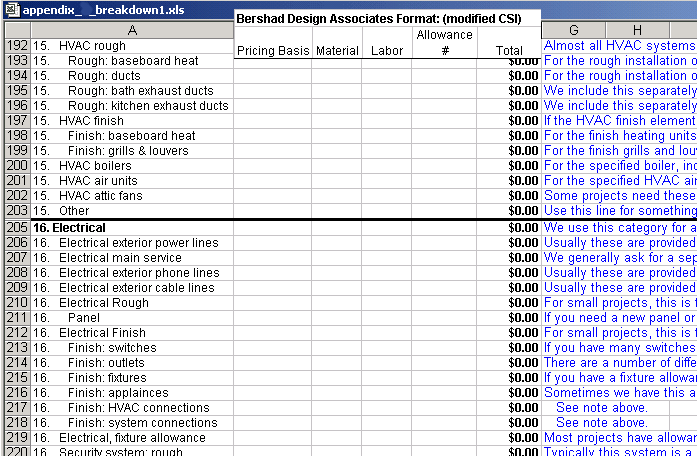697x456 pixels.
Task: Select row header 192
Action: point(17,46)
